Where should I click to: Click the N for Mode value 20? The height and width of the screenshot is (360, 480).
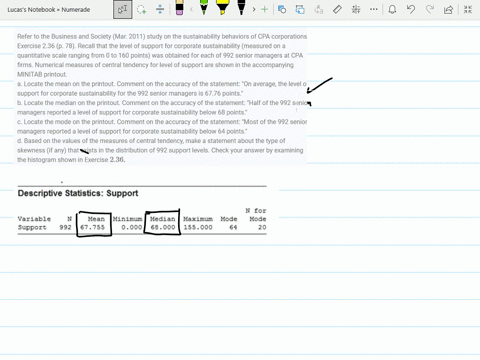pos(262,227)
